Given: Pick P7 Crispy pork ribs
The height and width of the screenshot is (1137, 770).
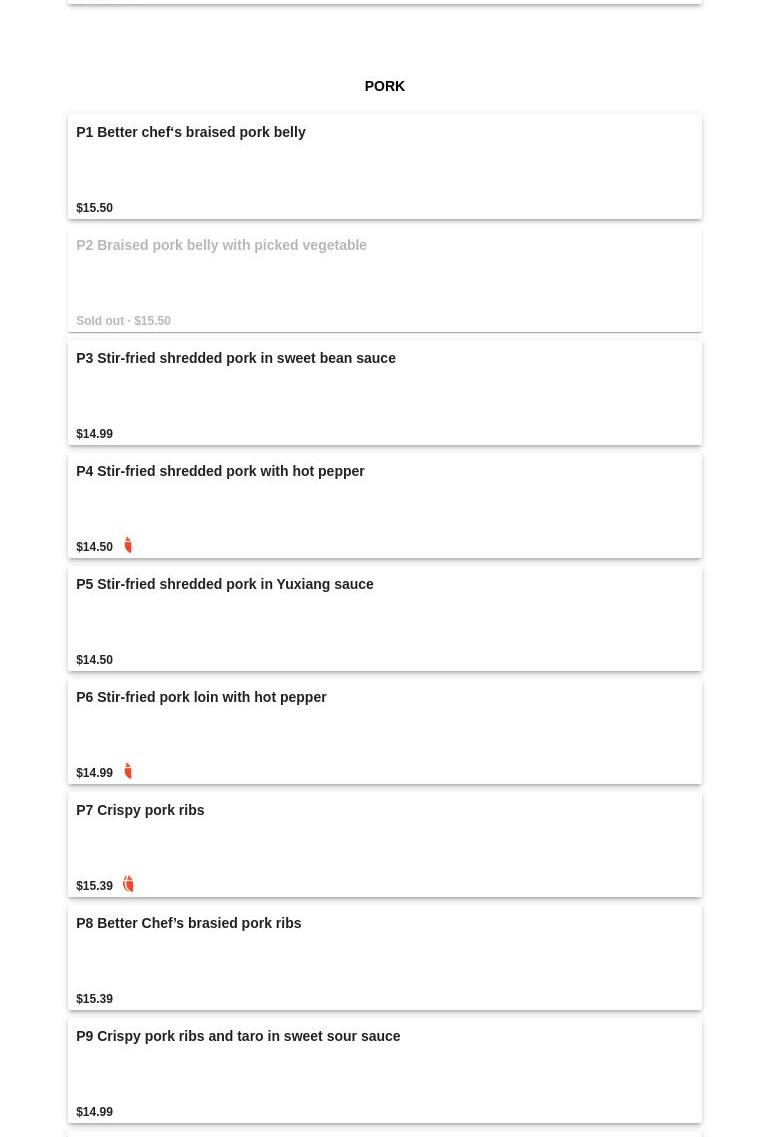Looking at the screenshot, I should click(x=140, y=810).
